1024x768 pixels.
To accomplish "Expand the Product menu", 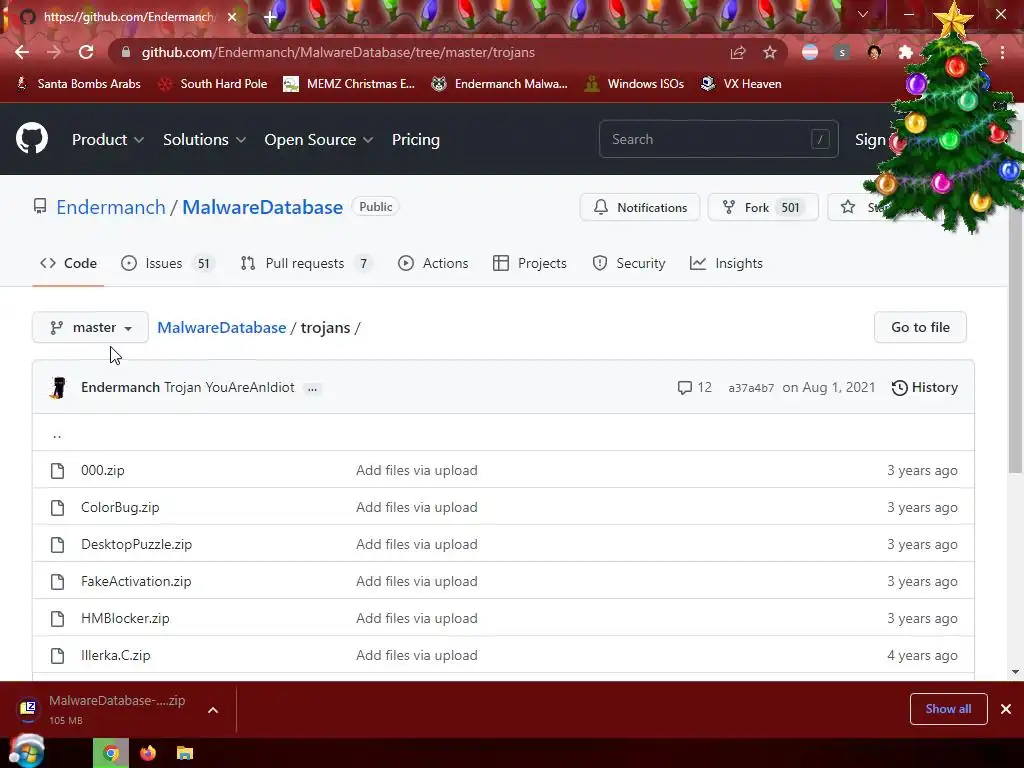I will (x=108, y=140).
